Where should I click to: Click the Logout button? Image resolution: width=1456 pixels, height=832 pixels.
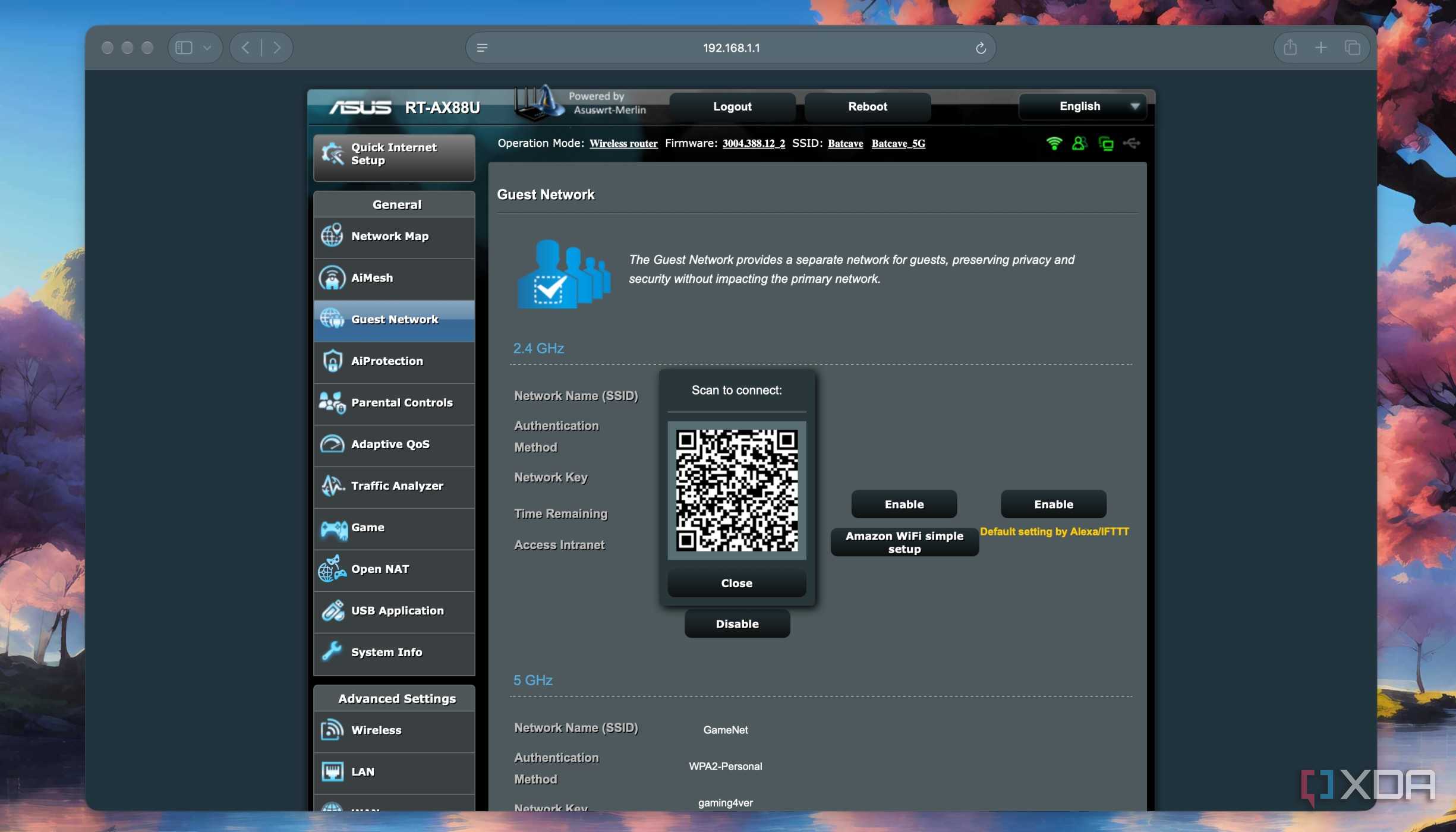tap(732, 107)
